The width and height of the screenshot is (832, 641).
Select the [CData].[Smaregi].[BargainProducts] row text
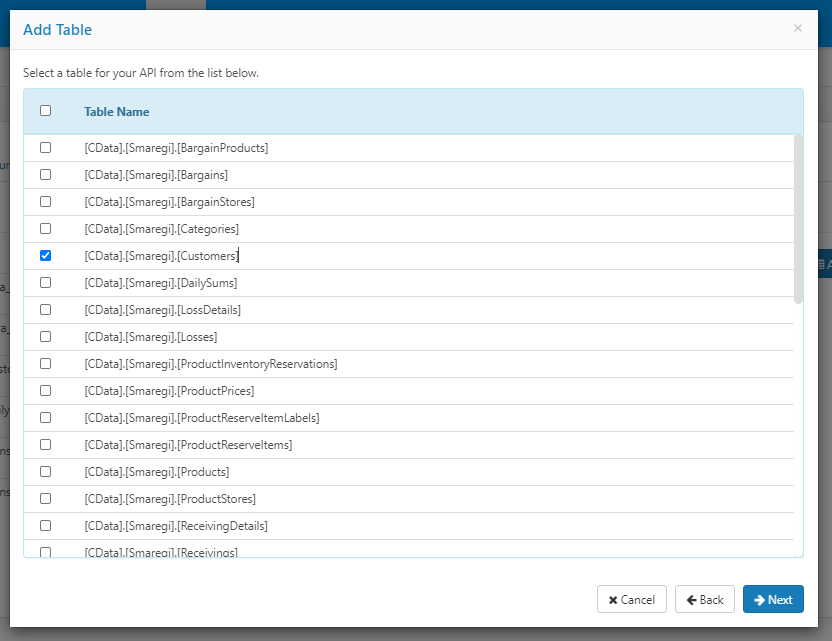point(176,148)
